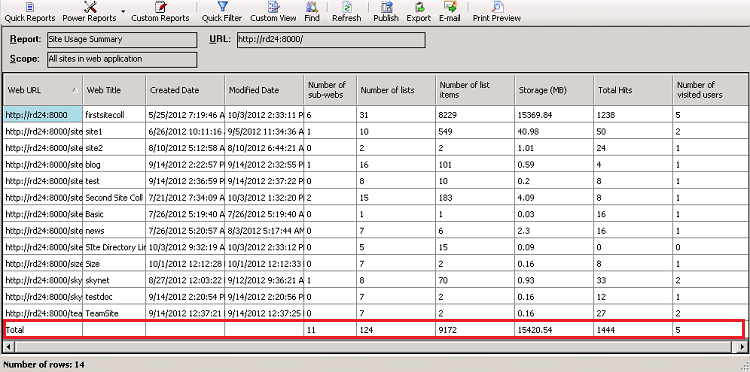750x372 pixels.
Task: Open Print Preview
Action: point(496,12)
